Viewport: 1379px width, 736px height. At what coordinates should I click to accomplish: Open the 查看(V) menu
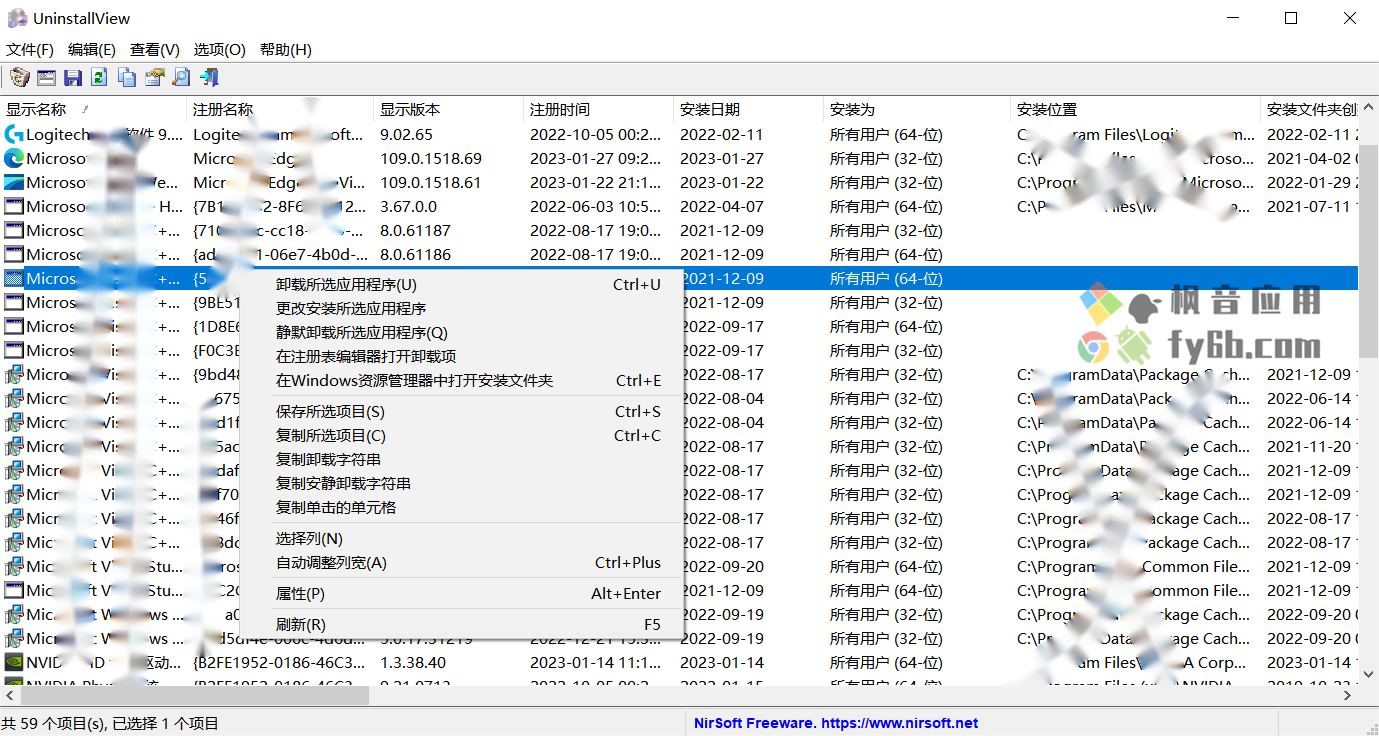(154, 49)
